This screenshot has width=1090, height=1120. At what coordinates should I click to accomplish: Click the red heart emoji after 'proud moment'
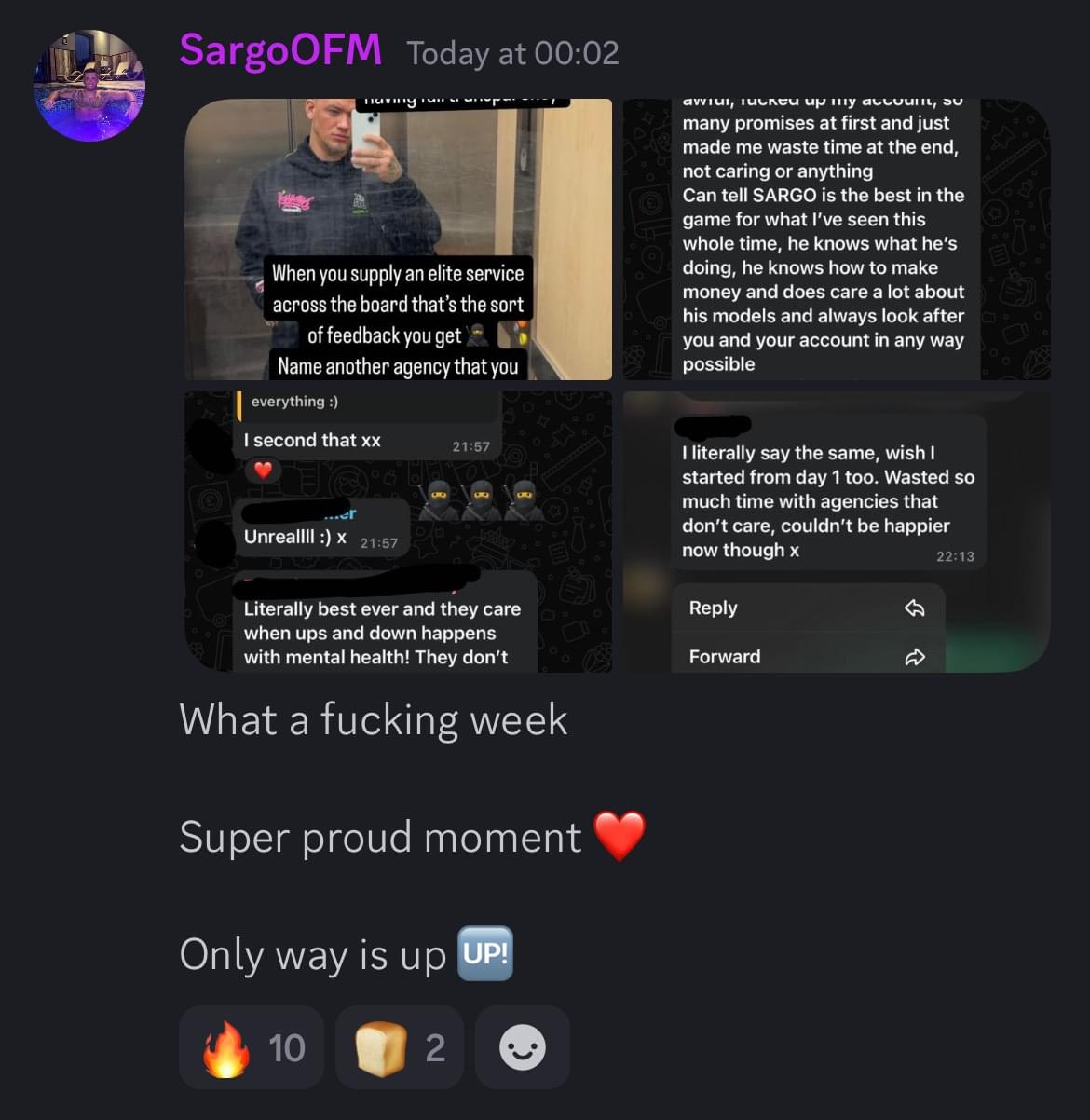(x=620, y=836)
